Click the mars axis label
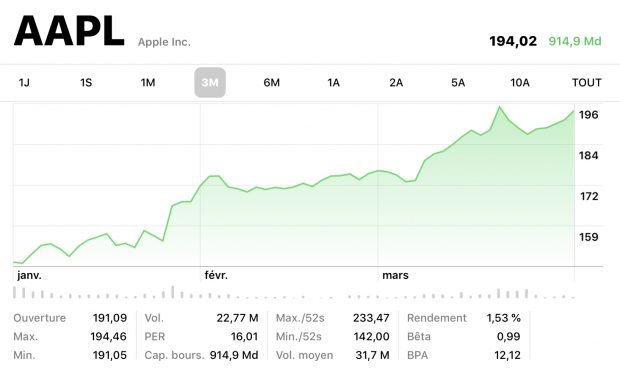620x372 pixels. tap(395, 275)
